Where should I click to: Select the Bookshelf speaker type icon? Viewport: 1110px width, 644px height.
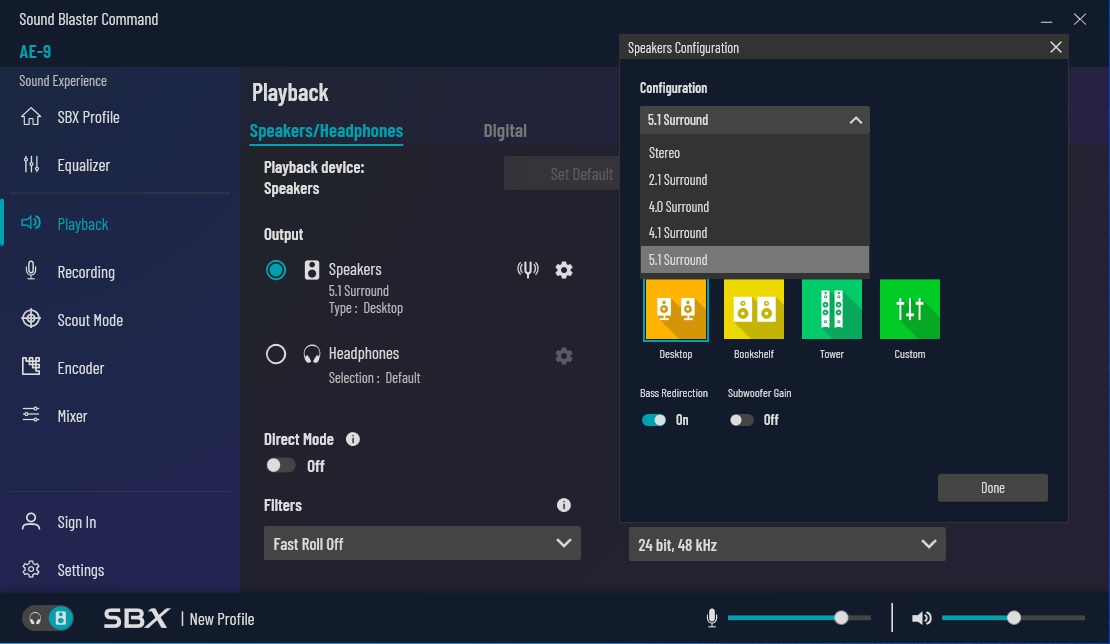(x=754, y=310)
